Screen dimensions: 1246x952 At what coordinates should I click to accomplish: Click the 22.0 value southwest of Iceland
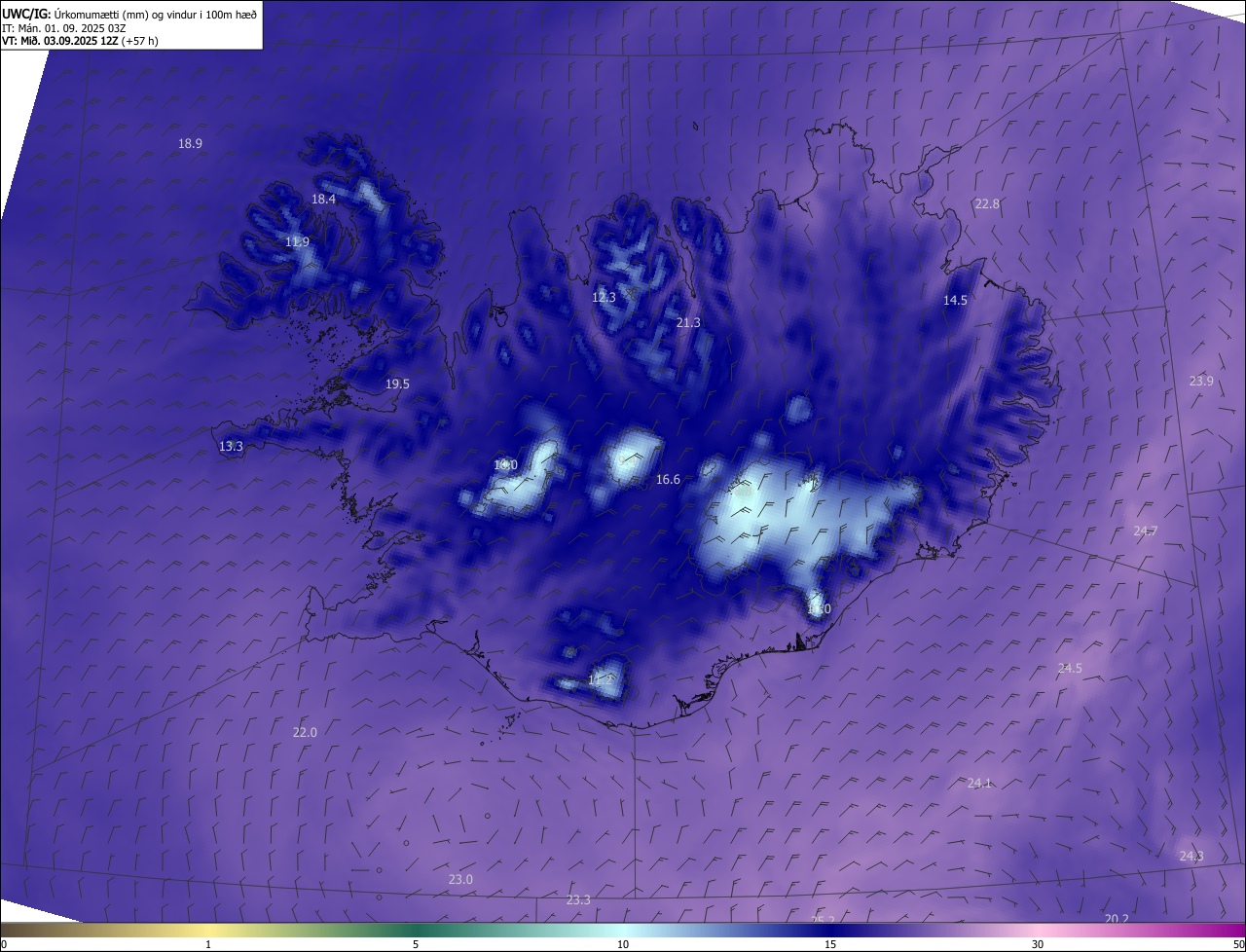305,732
